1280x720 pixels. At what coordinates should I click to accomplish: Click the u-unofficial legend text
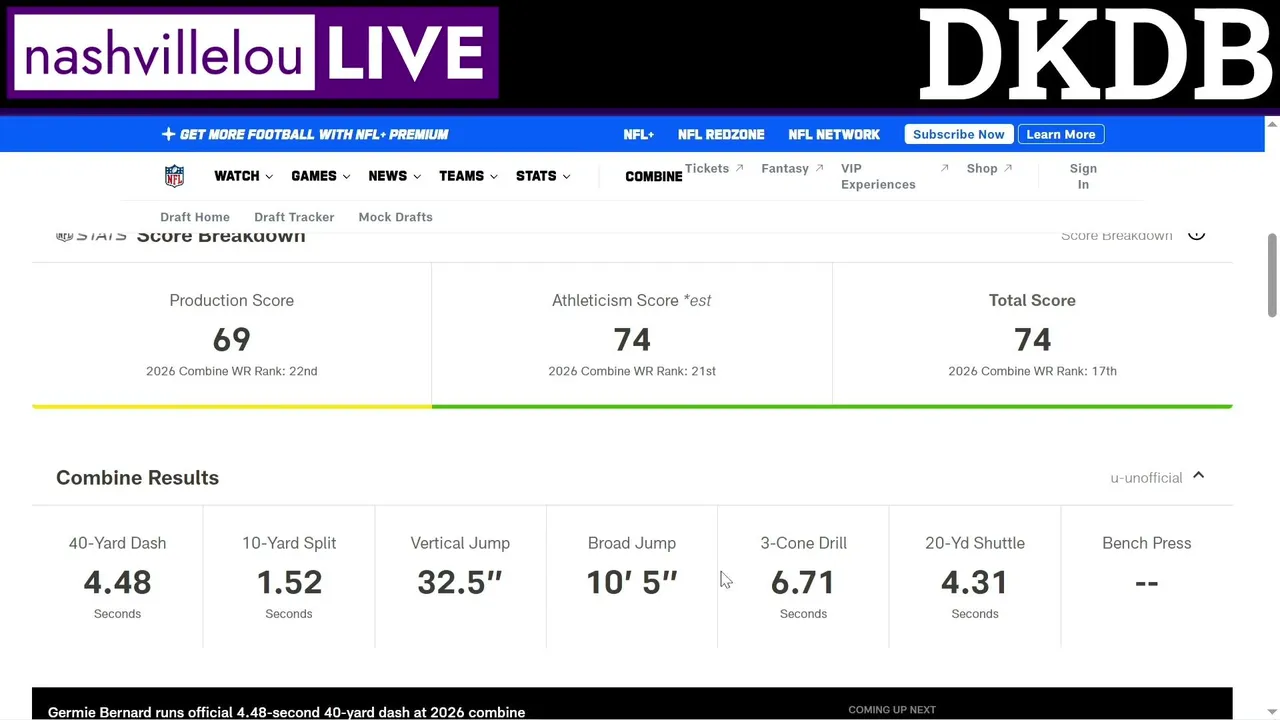[1146, 478]
